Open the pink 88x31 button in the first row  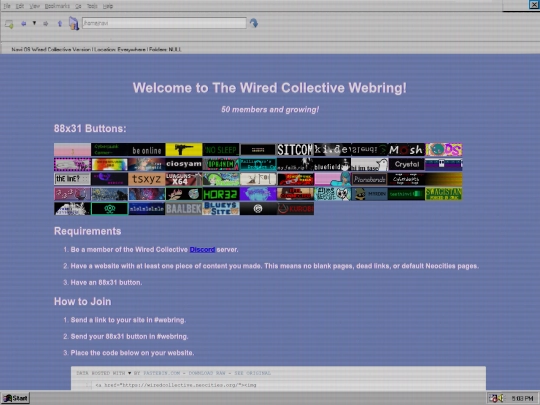[72, 150]
